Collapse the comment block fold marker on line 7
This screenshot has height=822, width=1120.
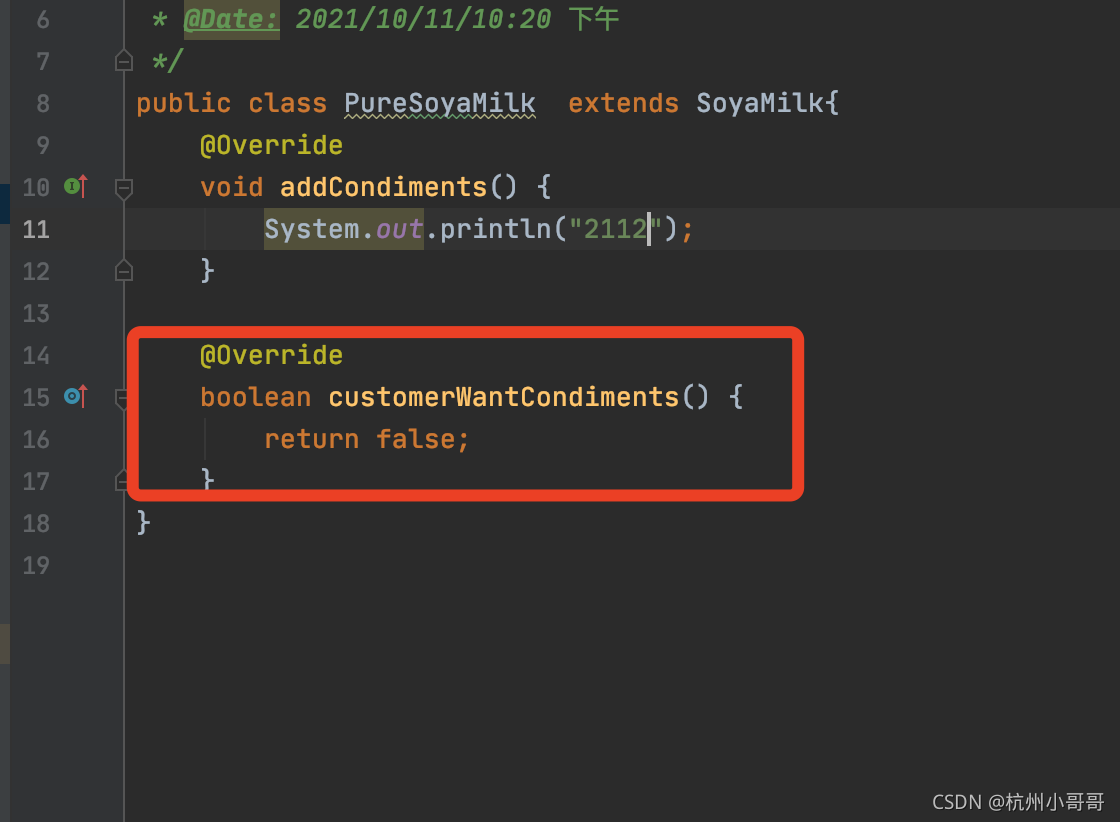click(x=124, y=61)
